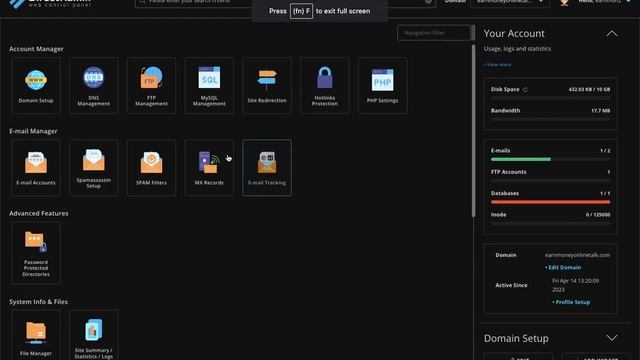Open DNS Management

[93, 85]
